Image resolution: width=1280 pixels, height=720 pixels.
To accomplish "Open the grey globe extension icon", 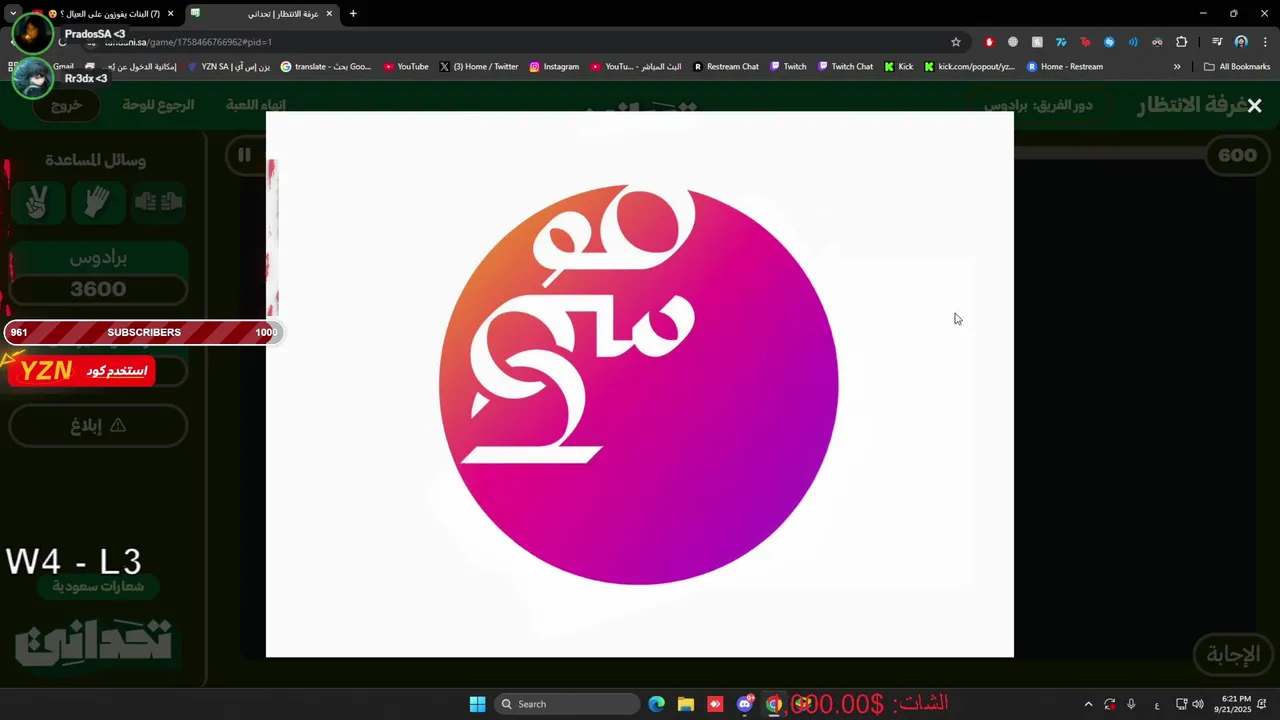I will click(x=1013, y=42).
